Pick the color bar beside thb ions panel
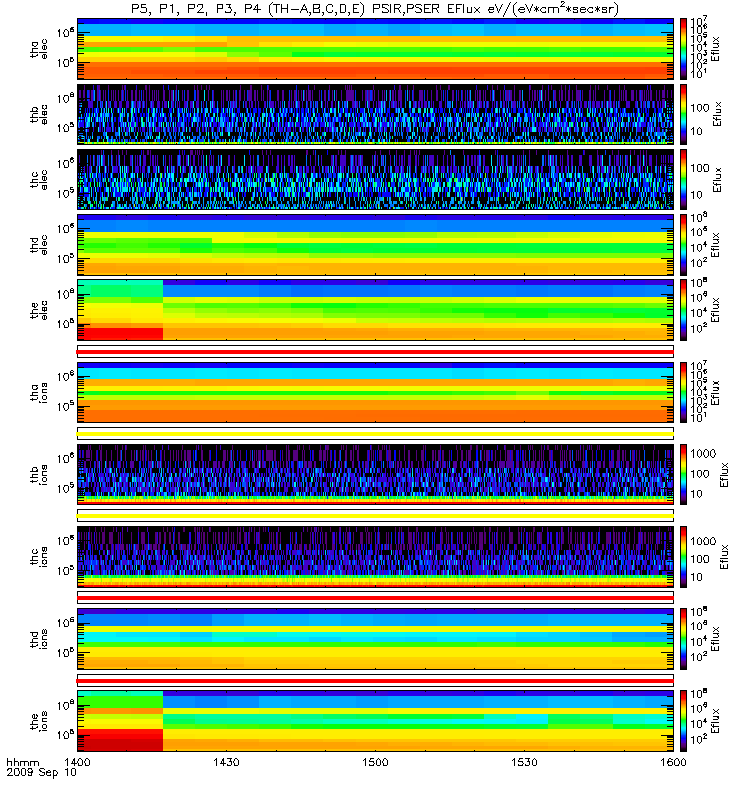 click(x=683, y=474)
